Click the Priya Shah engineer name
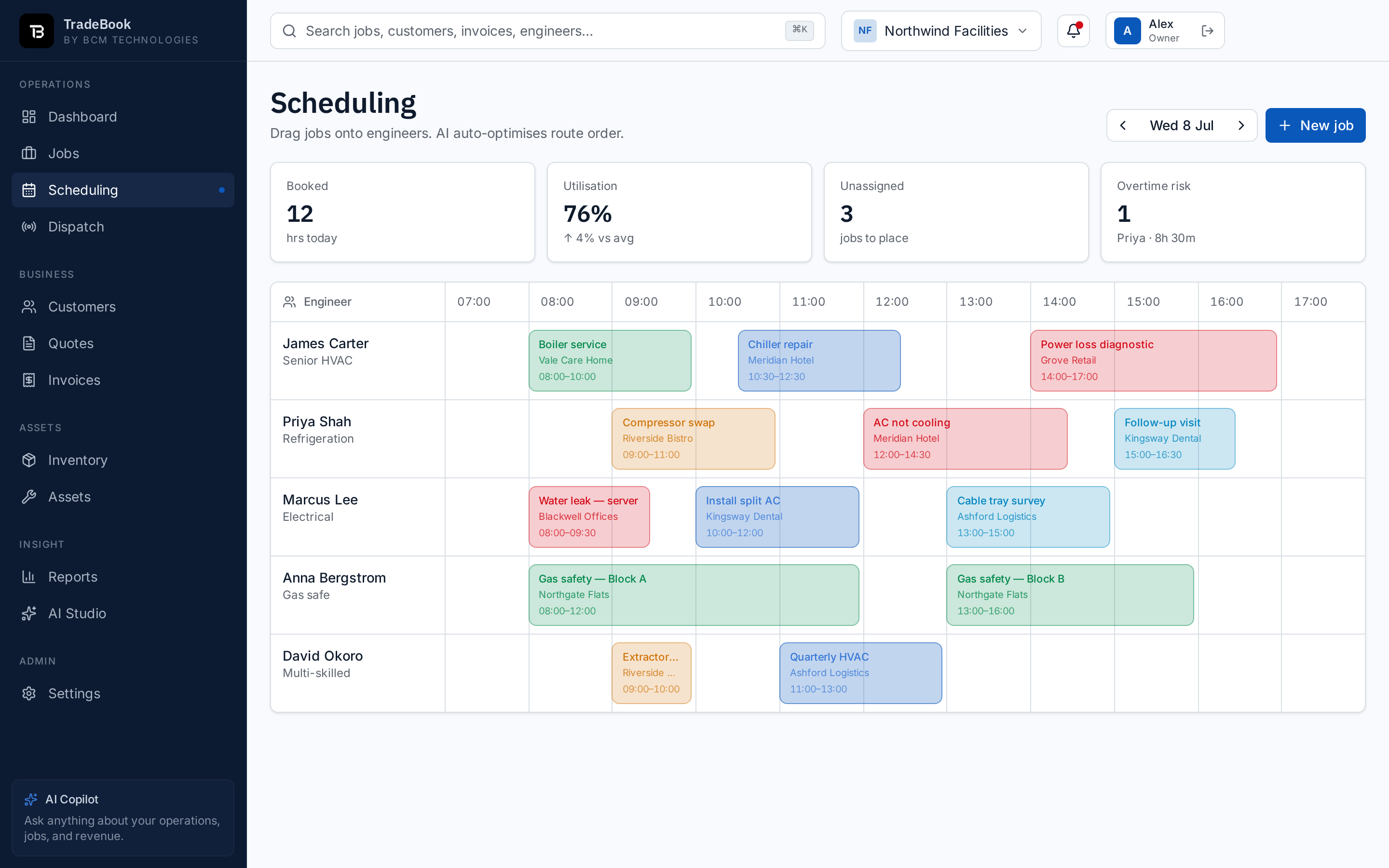 [x=317, y=421]
